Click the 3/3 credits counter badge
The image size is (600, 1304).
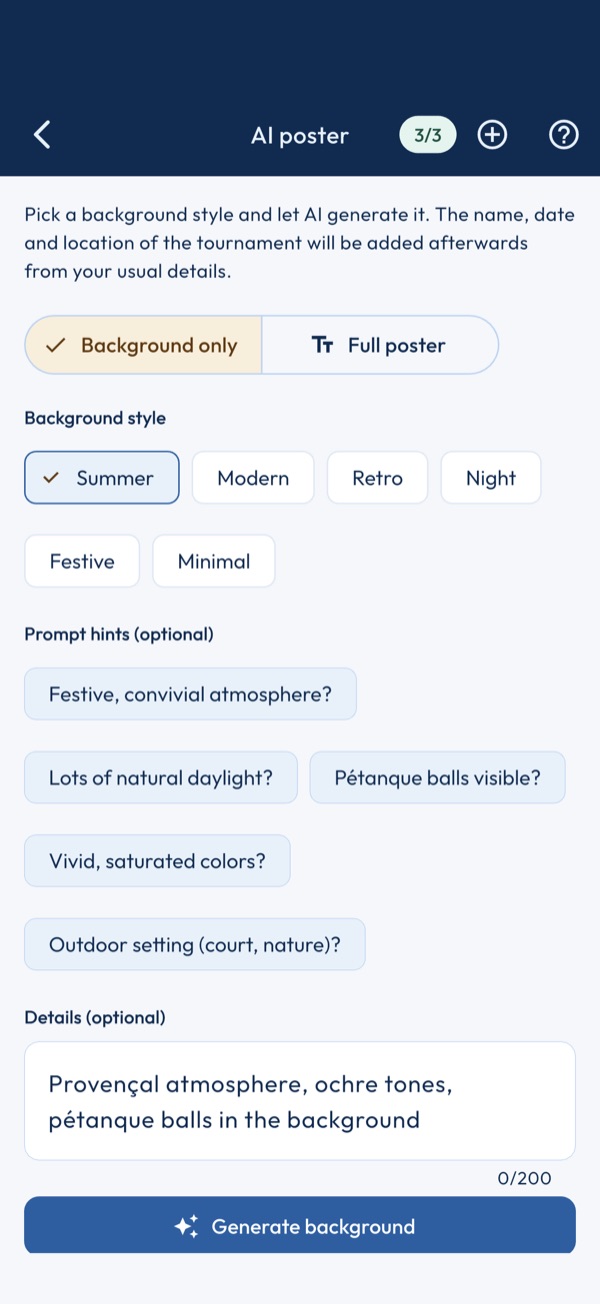[428, 135]
